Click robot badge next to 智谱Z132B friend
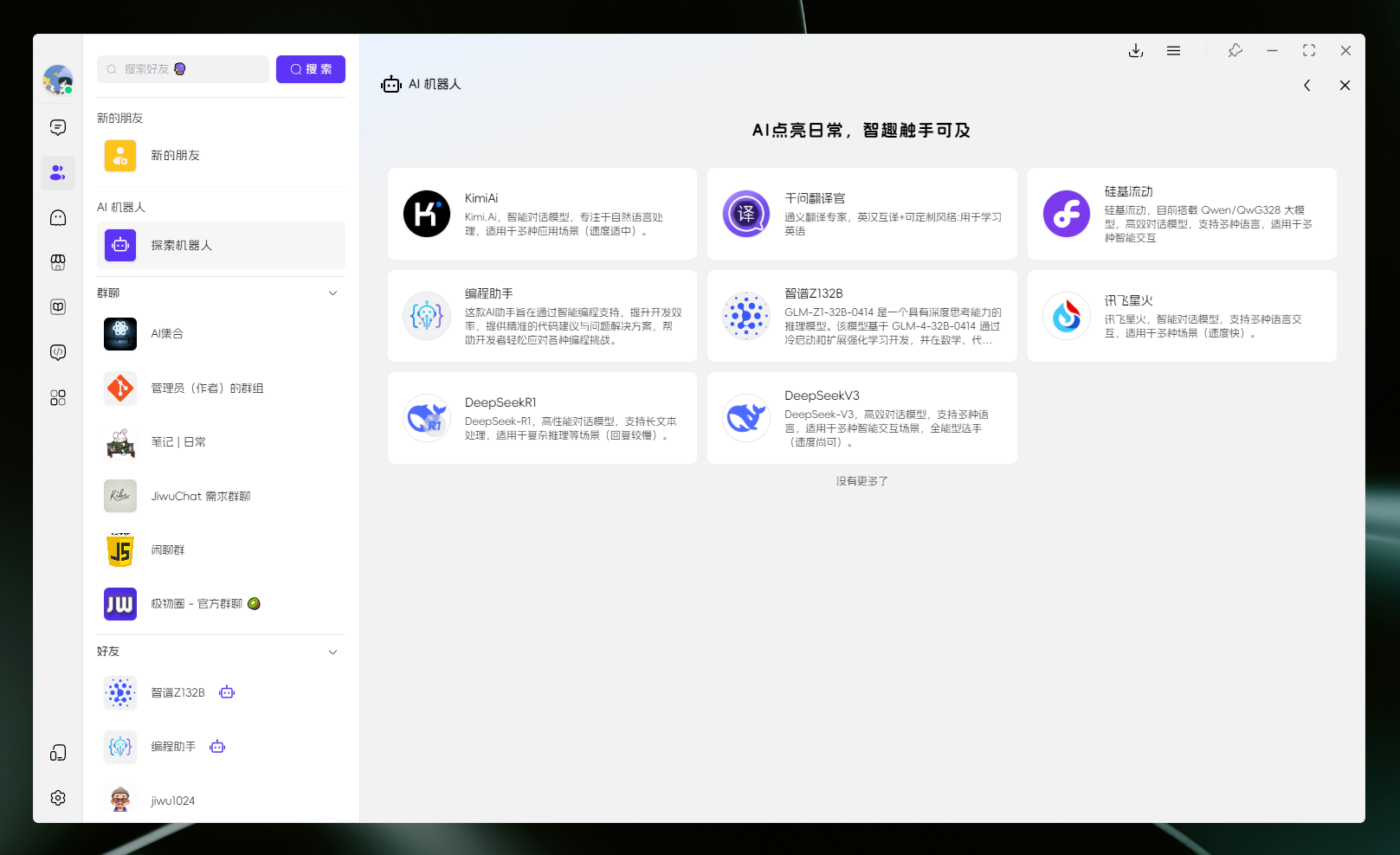 tap(227, 692)
